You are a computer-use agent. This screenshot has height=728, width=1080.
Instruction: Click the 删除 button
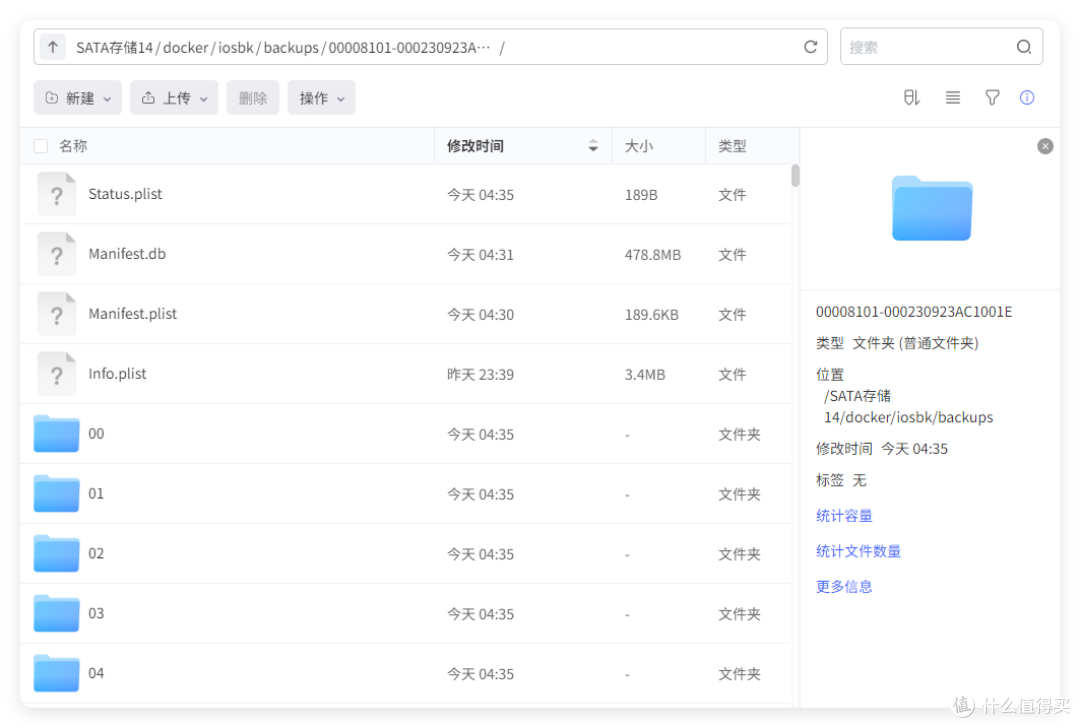[x=253, y=98]
